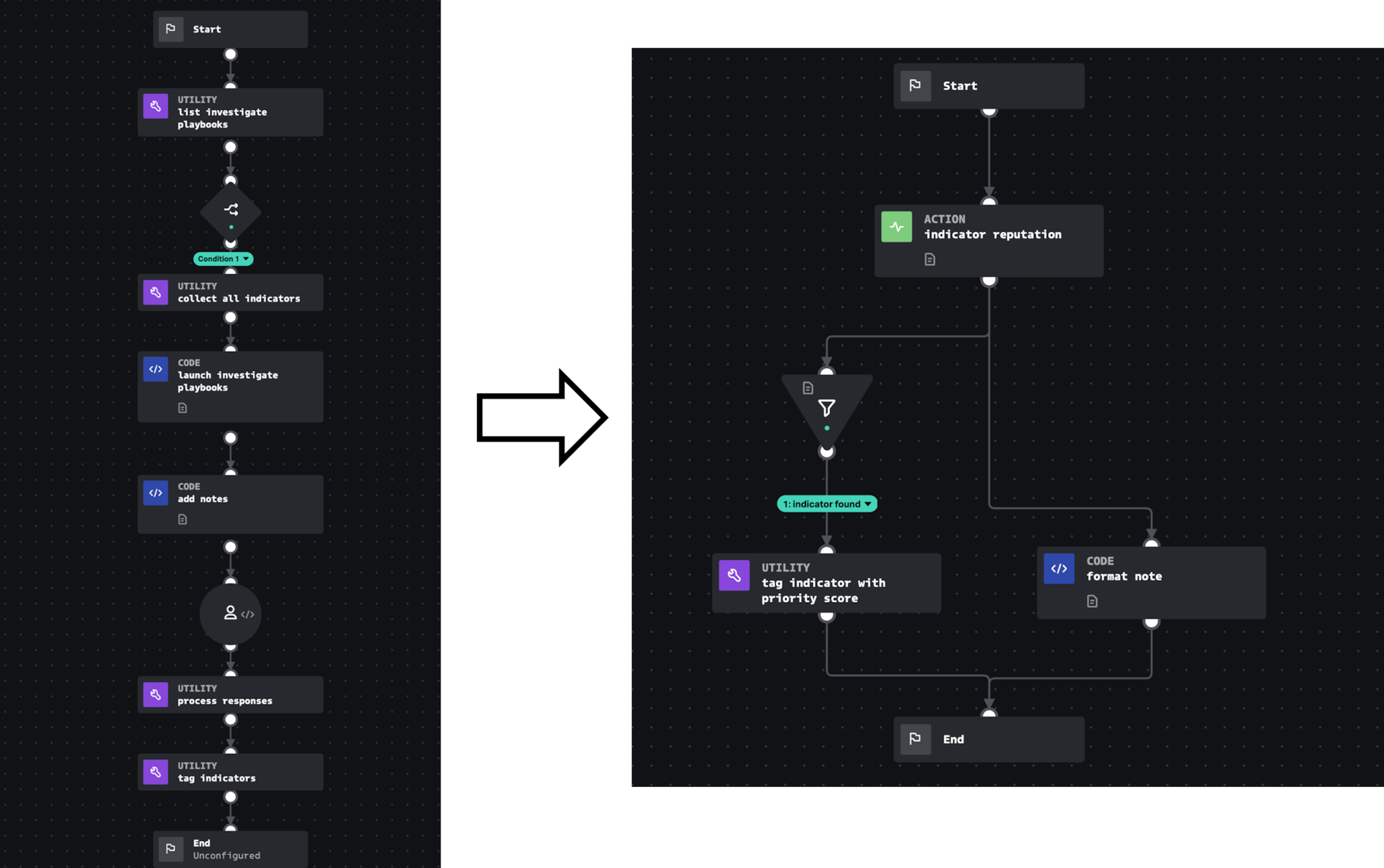Open the 1: indicator found dropdown
The width and height of the screenshot is (1384, 868).
pyautogui.click(x=826, y=503)
